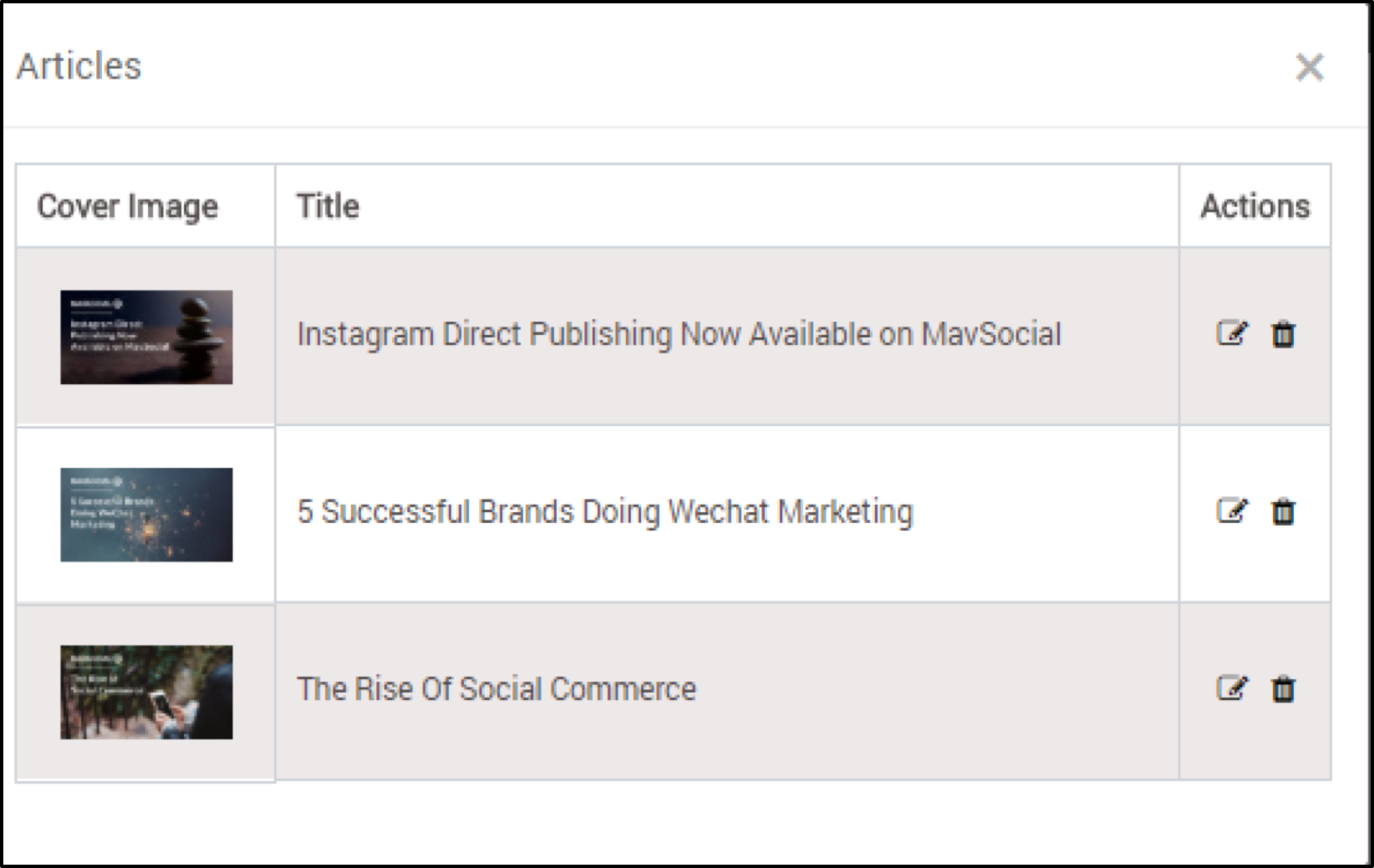Screen dimensions: 1374x868
Task: Click the Articles dialog heading text
Action: pos(79,67)
